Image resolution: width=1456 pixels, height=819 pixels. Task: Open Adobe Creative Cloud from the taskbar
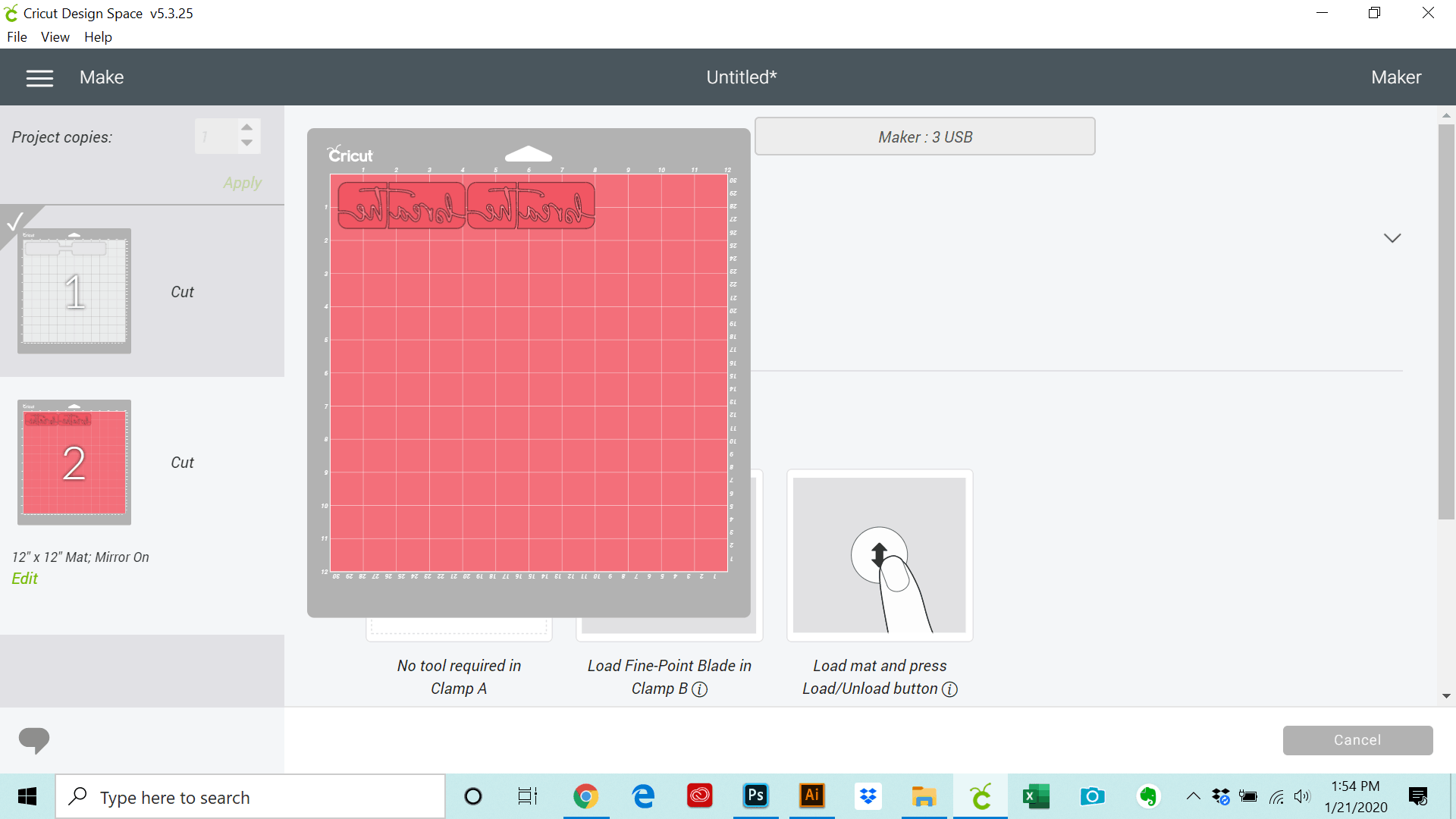tap(699, 796)
